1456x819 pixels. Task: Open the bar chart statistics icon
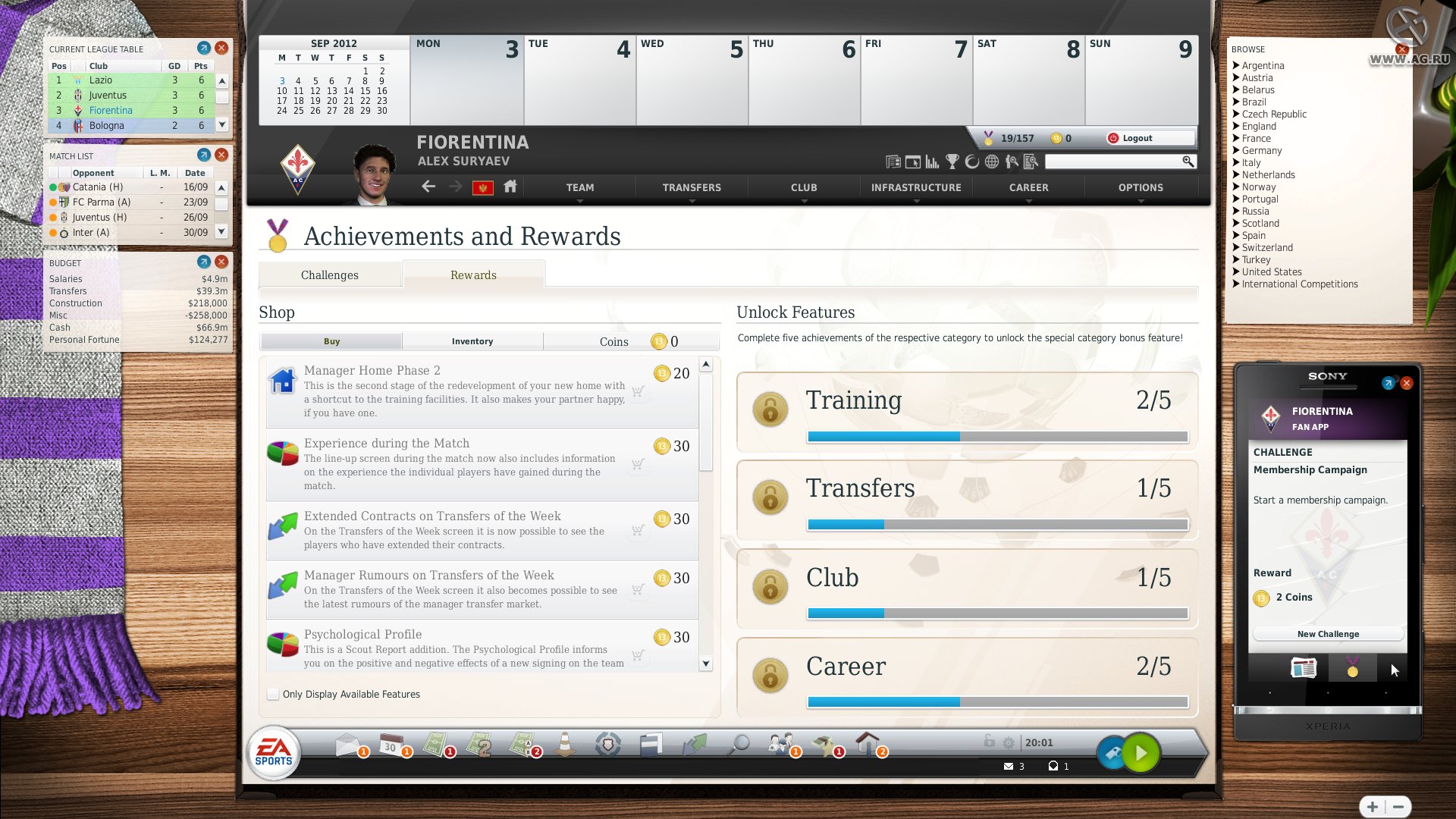(932, 162)
